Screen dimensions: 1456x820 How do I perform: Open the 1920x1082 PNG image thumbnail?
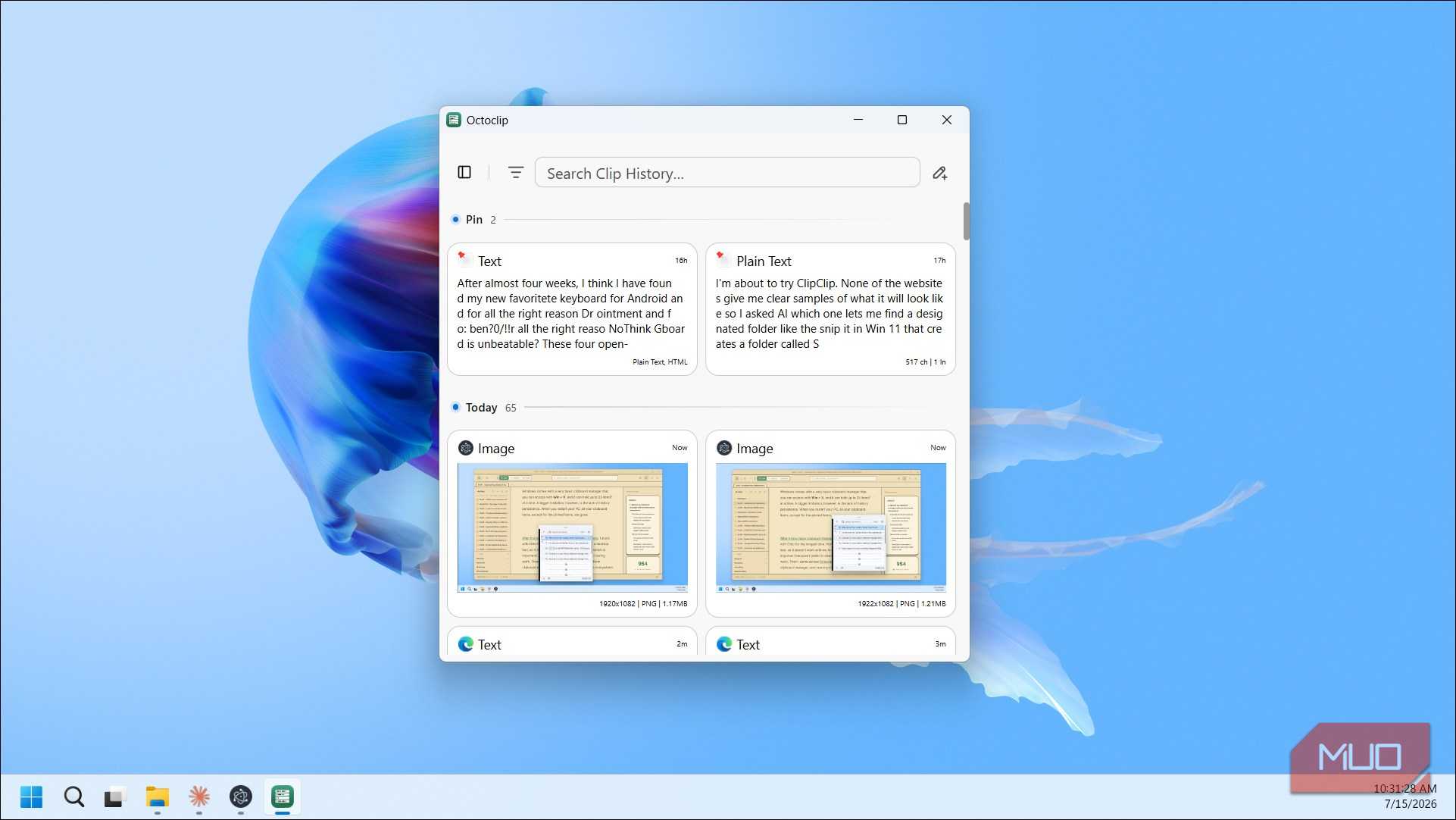572,527
